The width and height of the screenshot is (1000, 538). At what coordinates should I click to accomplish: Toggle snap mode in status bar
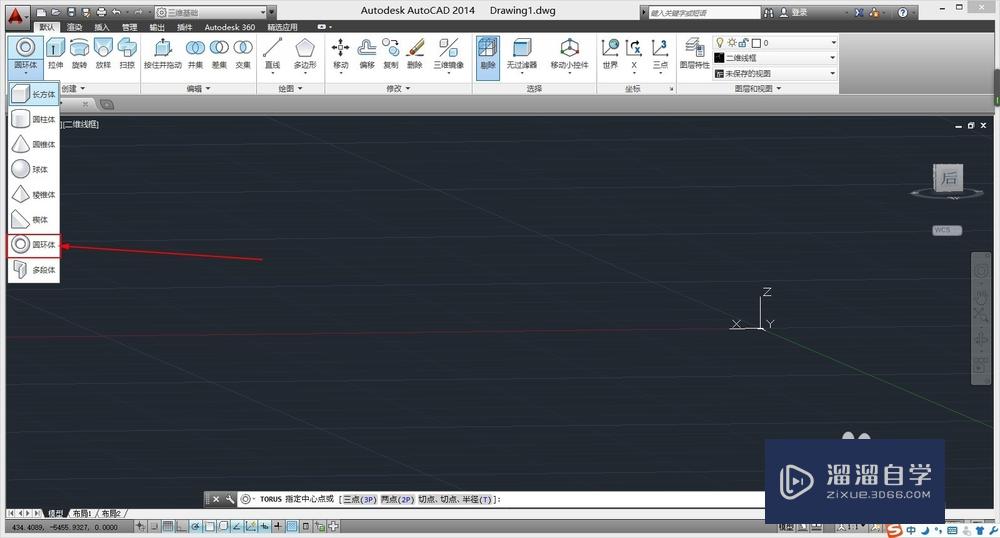pos(154,527)
